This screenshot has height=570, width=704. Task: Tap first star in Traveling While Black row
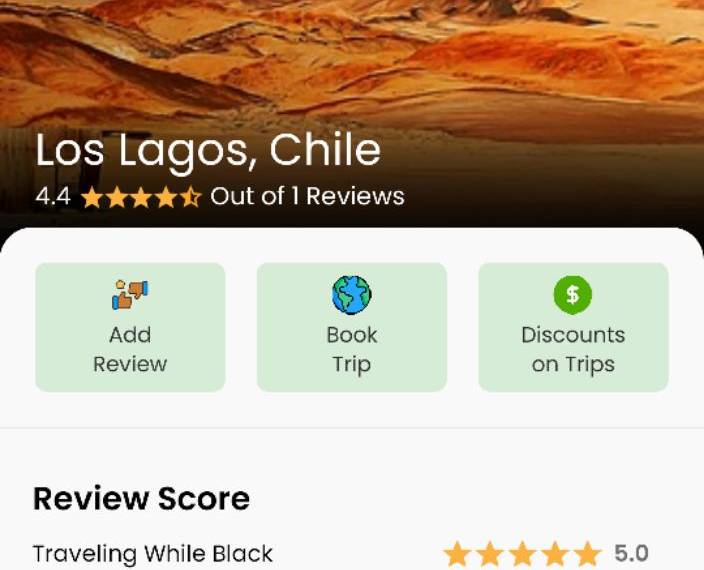click(x=457, y=554)
